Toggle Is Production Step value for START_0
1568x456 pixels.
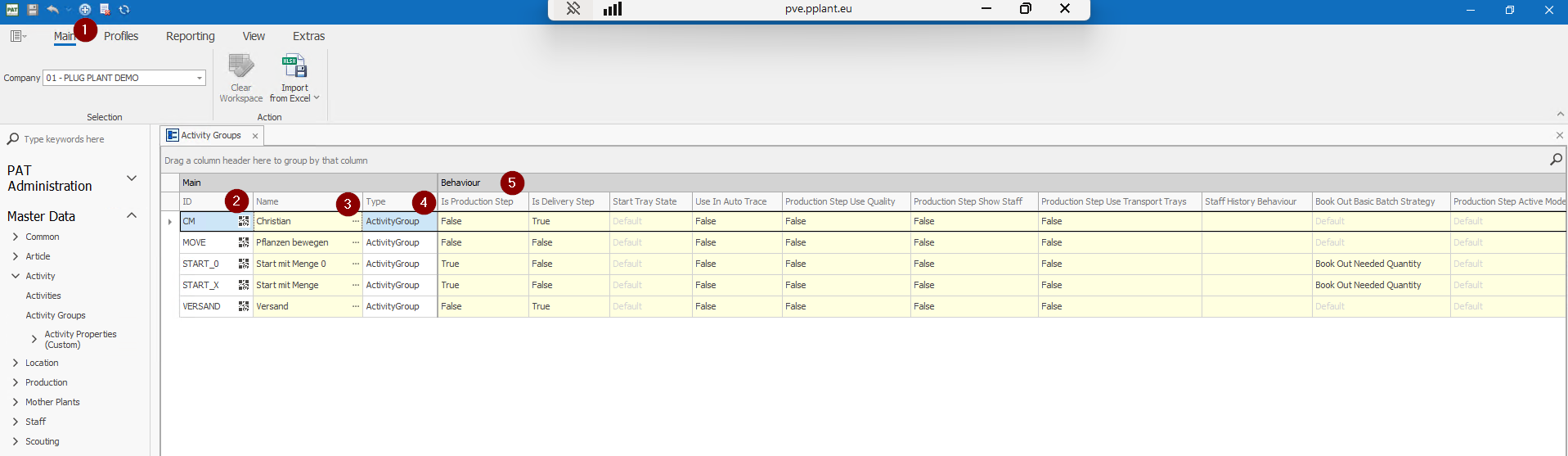point(482,264)
